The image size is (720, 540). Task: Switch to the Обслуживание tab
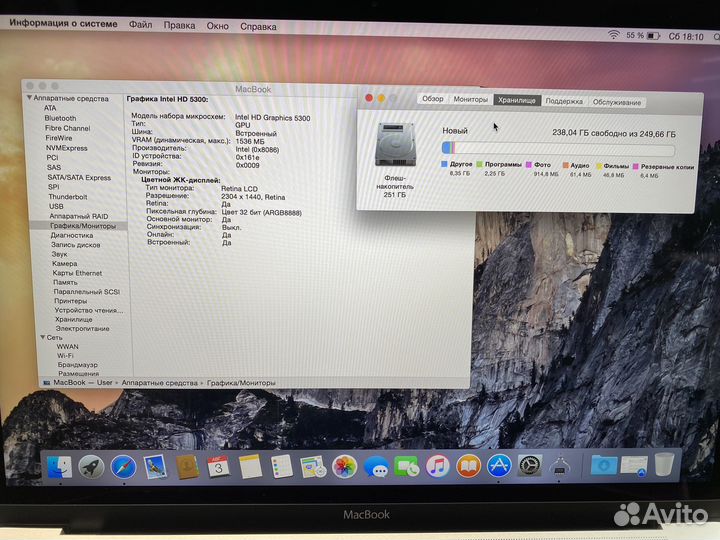coord(617,102)
